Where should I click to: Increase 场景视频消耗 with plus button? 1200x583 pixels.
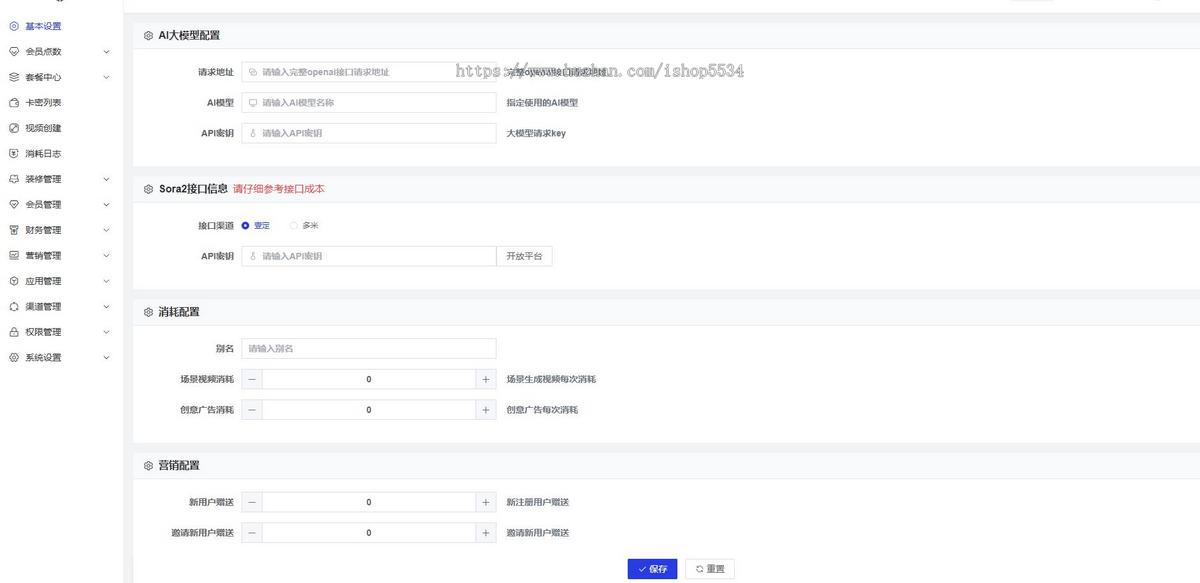486,379
